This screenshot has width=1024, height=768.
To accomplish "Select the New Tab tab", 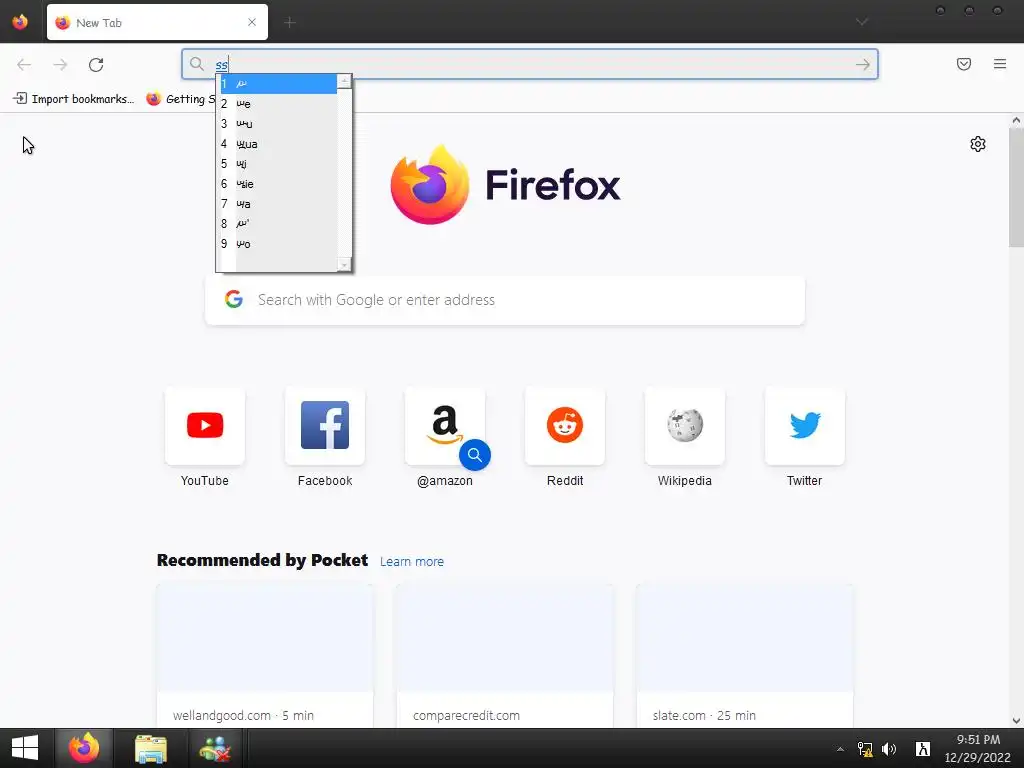I will pos(157,22).
